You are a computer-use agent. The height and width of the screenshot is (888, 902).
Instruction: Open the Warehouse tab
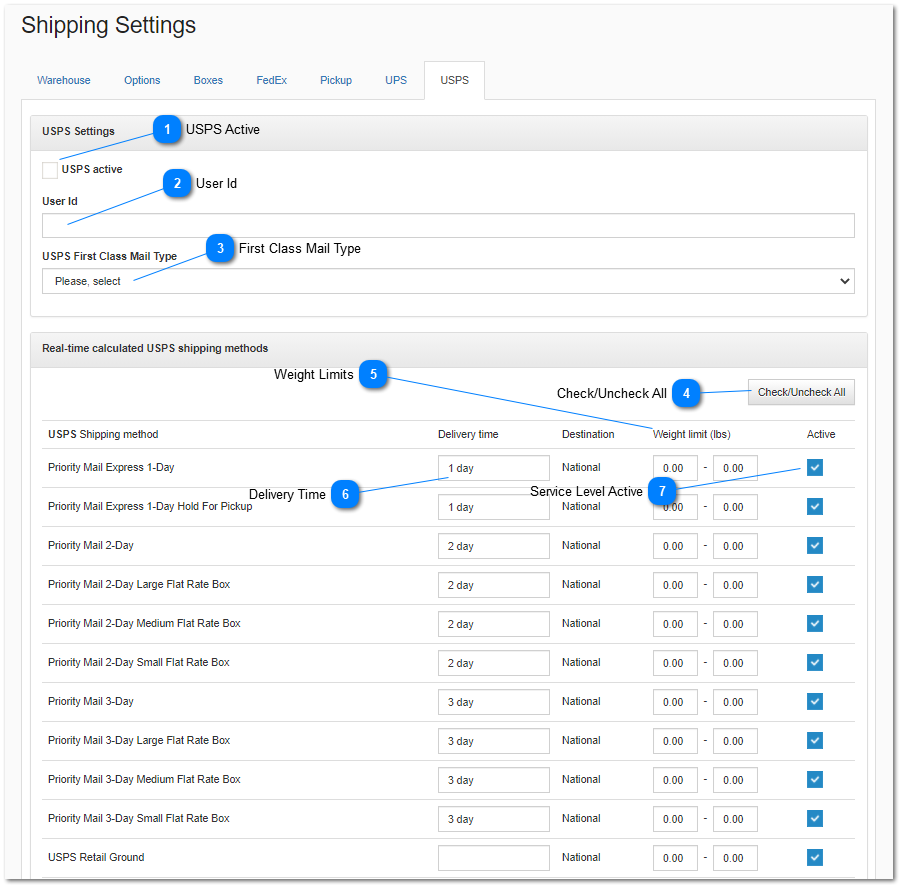tap(64, 80)
